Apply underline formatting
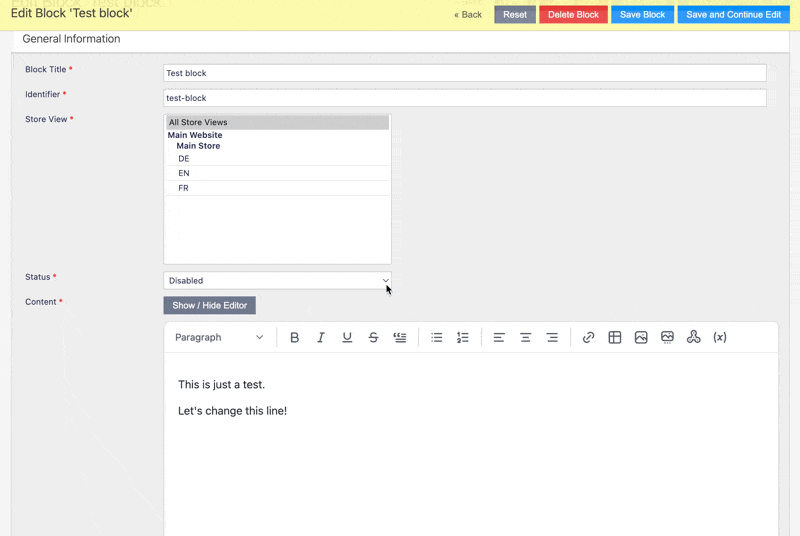This screenshot has height=536, width=800. (x=347, y=338)
